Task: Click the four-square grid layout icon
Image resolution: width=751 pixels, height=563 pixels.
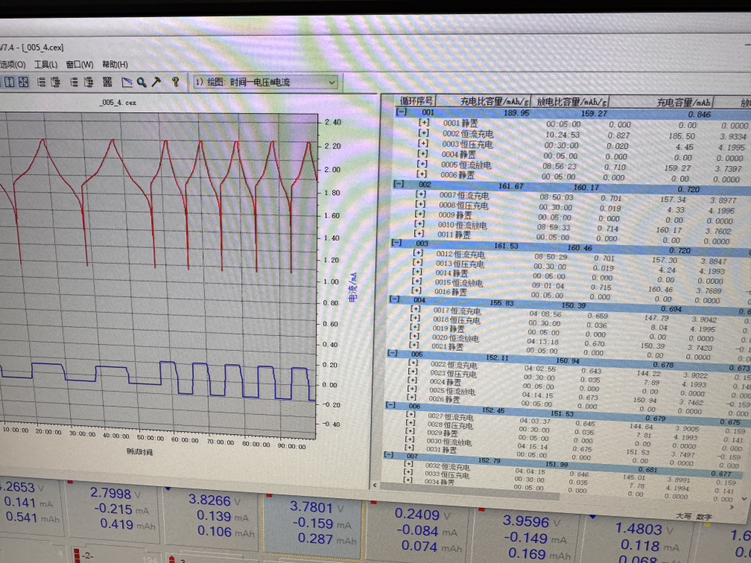Action: 23,82
